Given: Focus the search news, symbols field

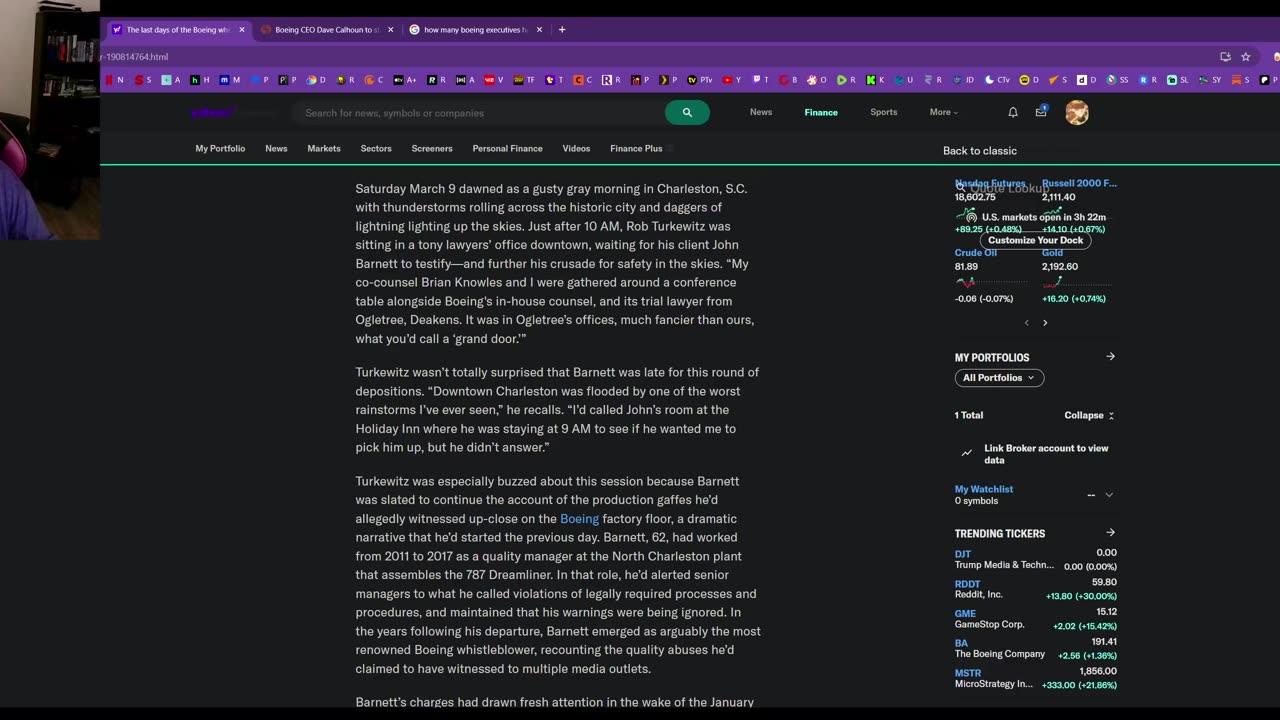Looking at the screenshot, I should pyautogui.click(x=480, y=113).
